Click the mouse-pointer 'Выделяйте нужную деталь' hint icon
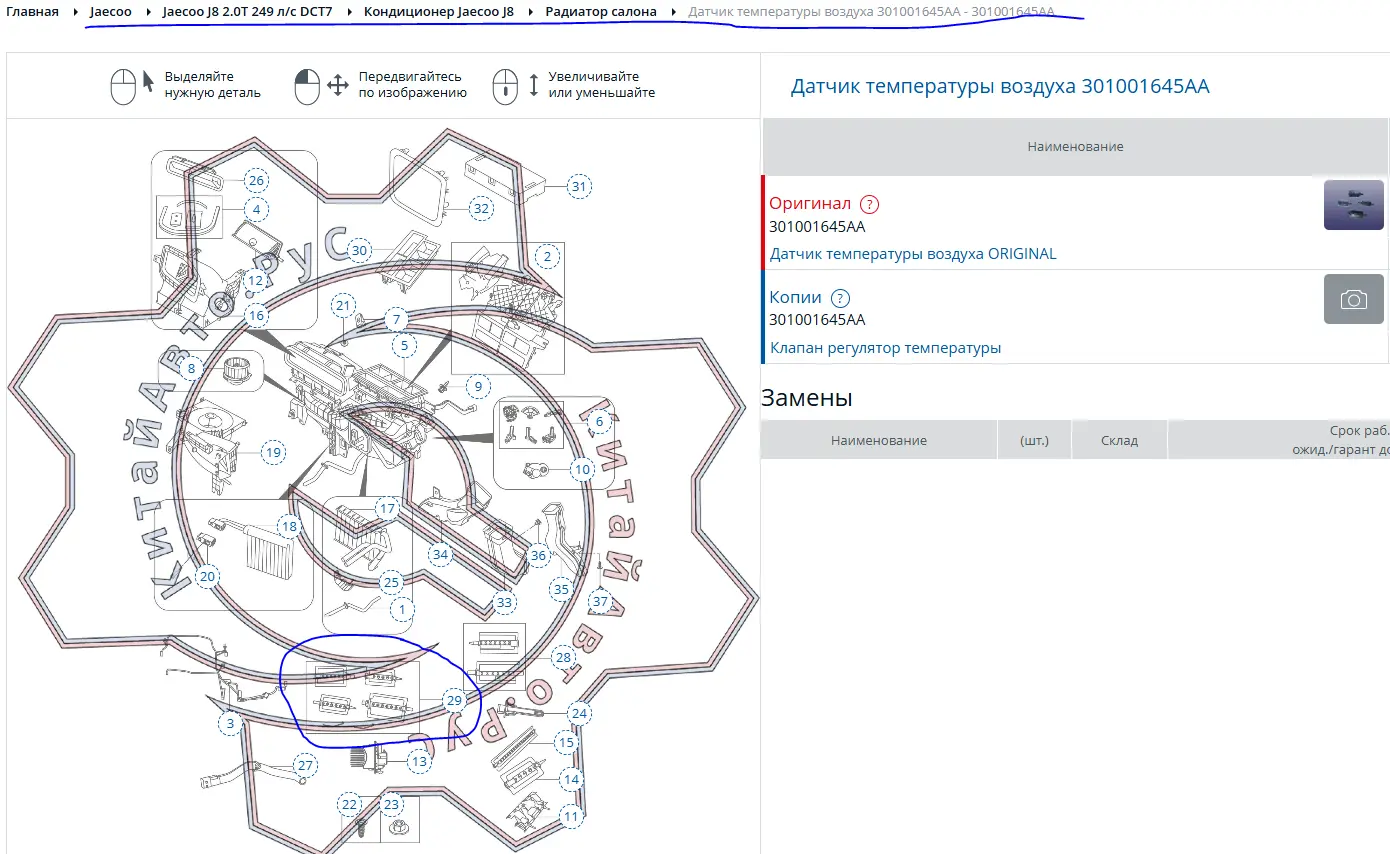 (133, 85)
